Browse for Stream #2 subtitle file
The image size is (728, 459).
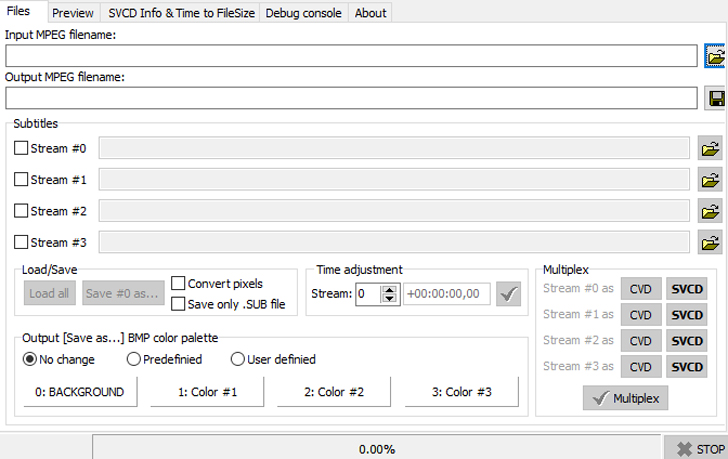[x=710, y=211]
